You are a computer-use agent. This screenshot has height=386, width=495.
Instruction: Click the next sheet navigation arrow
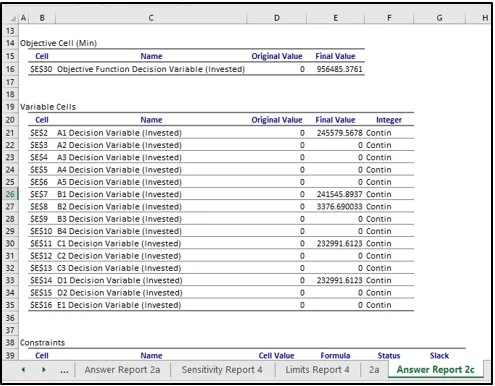pyautogui.click(x=44, y=370)
